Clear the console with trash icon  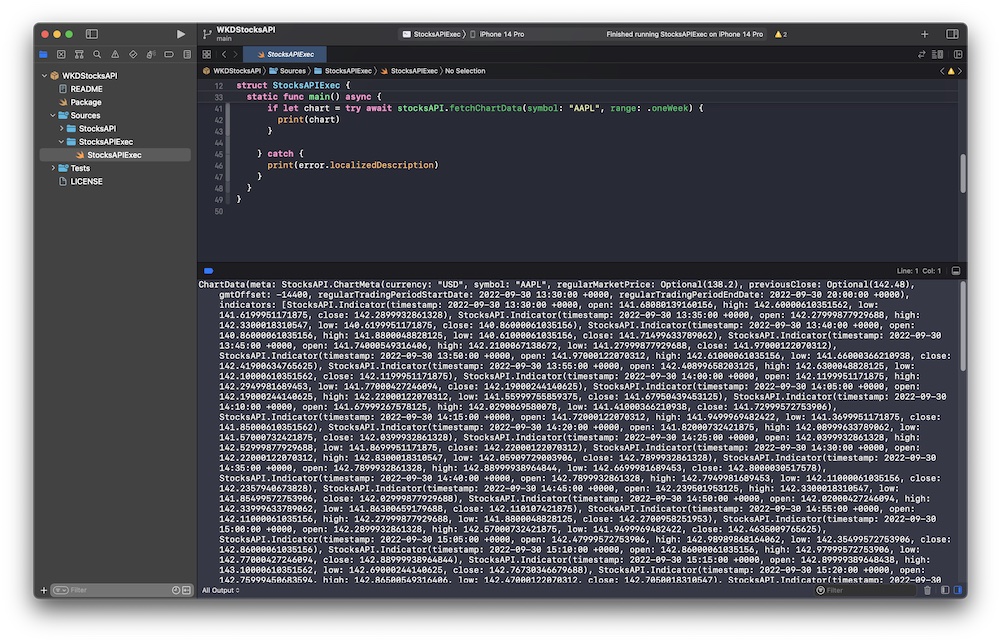(x=927, y=591)
